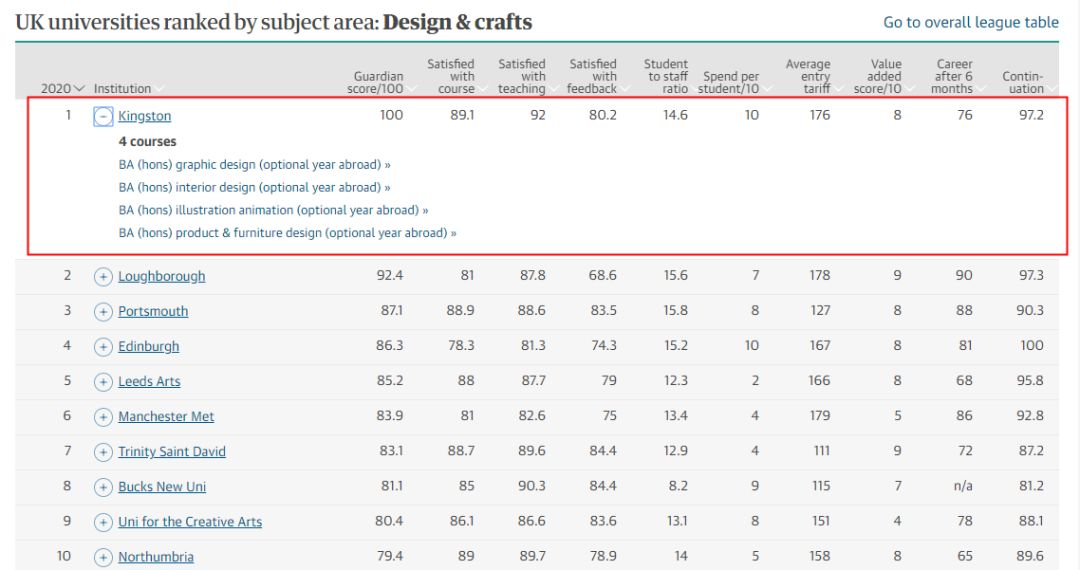Open Uni for the Creative Arts link
Screen dimensions: 1080x570
190,522
